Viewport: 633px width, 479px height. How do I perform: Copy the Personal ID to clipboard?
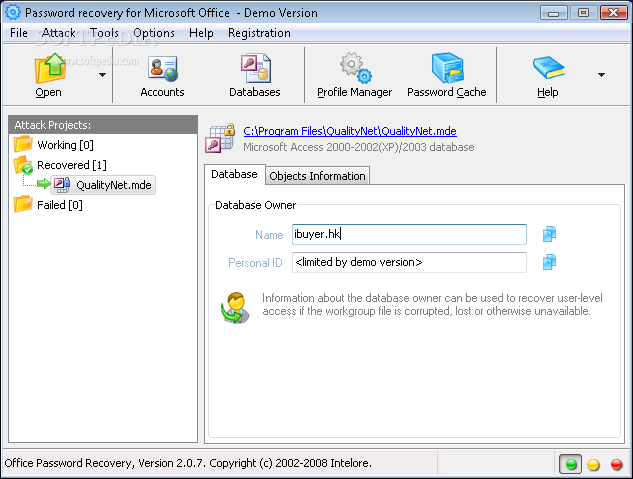pos(549,262)
